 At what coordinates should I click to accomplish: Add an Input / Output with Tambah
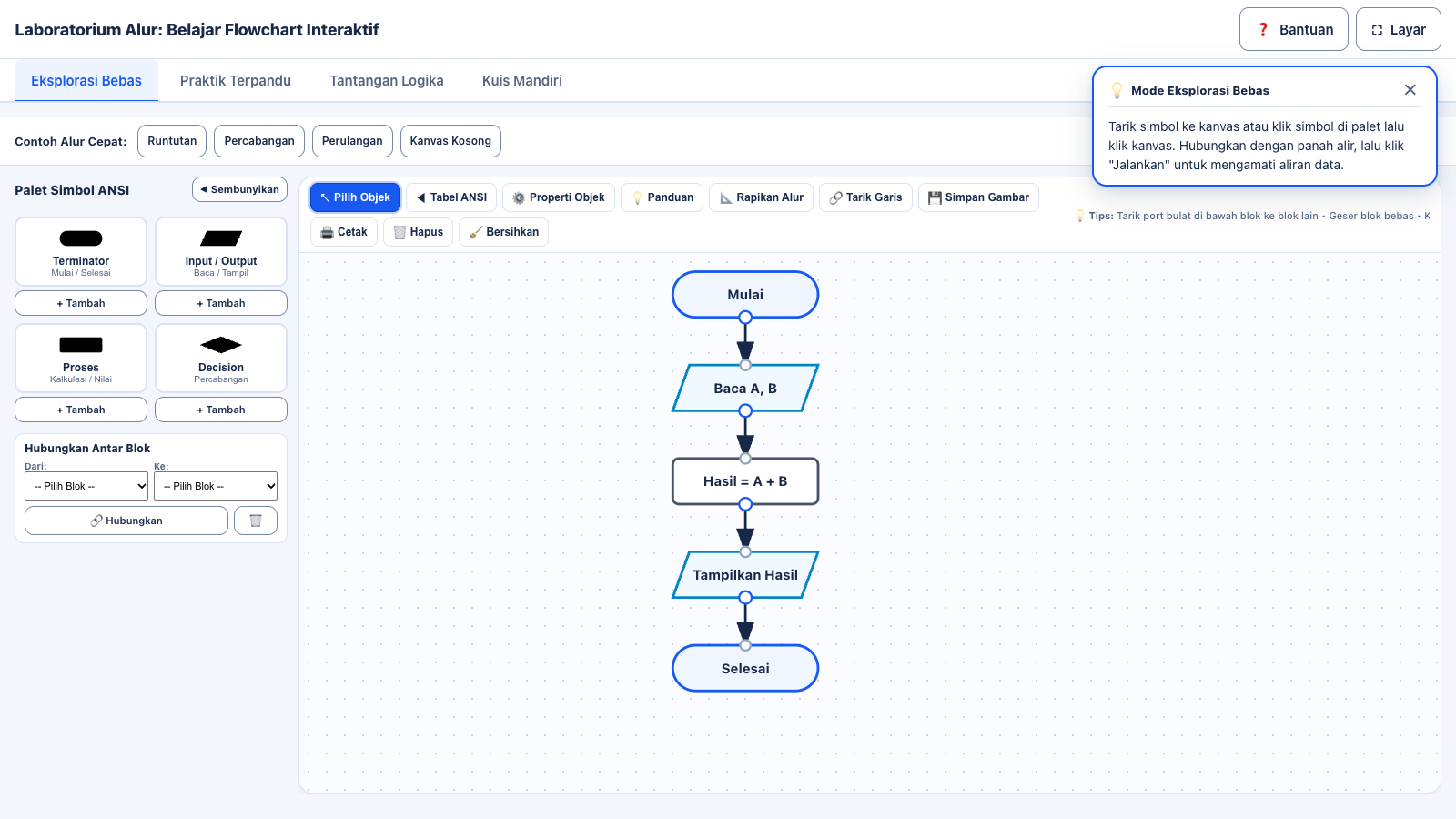[x=221, y=303]
